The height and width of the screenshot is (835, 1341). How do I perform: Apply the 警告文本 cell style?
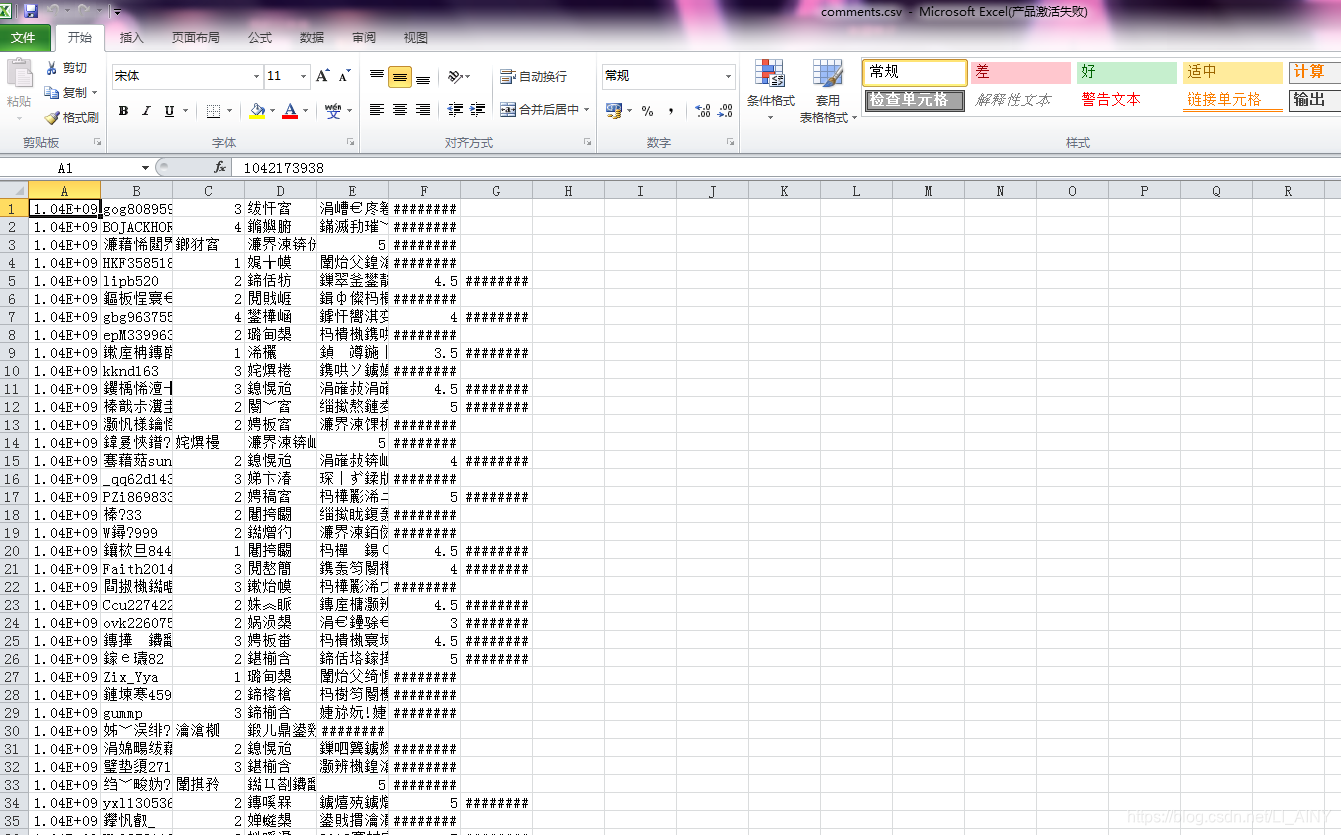1127,100
